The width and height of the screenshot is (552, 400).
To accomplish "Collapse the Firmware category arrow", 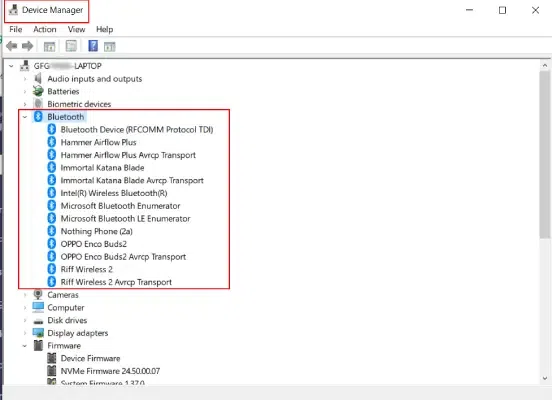I will (x=25, y=345).
